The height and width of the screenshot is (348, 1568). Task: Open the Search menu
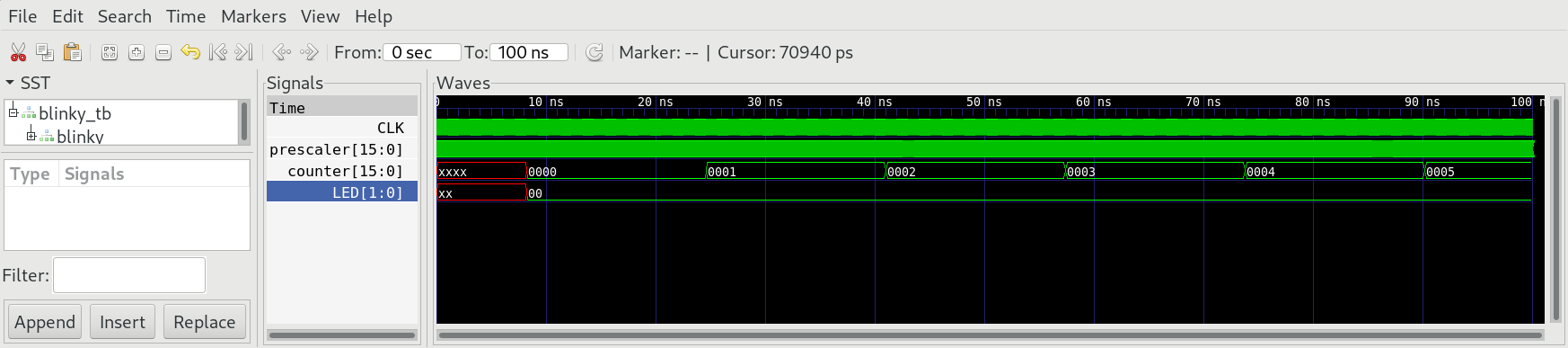pos(124,16)
